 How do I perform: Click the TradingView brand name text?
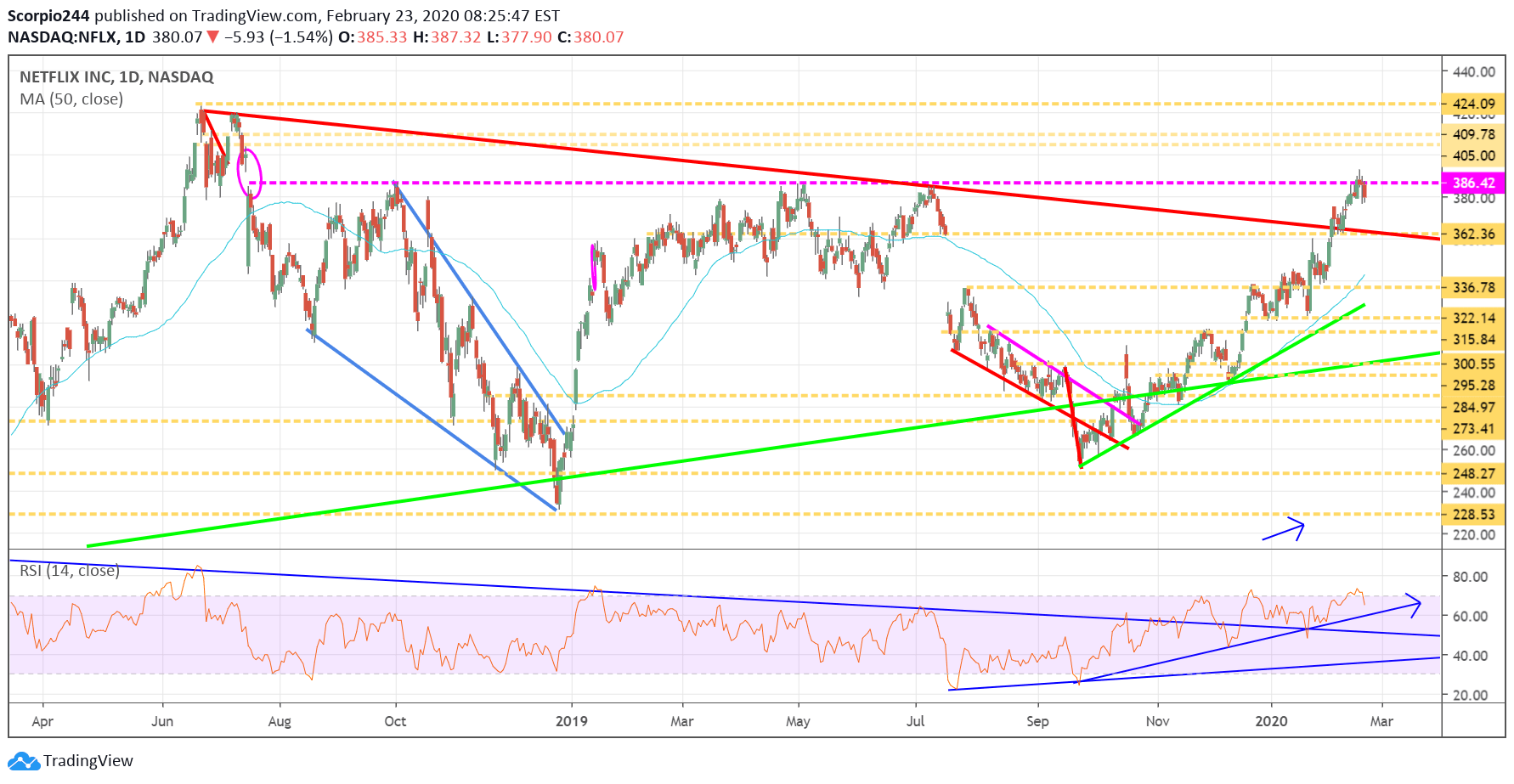pyautogui.click(x=88, y=761)
